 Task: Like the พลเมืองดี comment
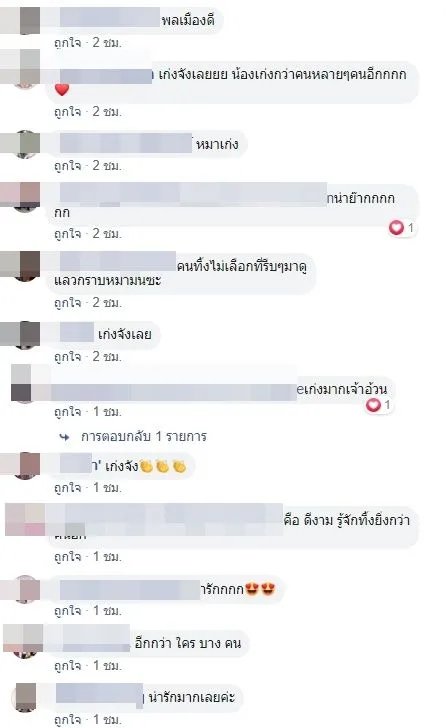click(68, 43)
